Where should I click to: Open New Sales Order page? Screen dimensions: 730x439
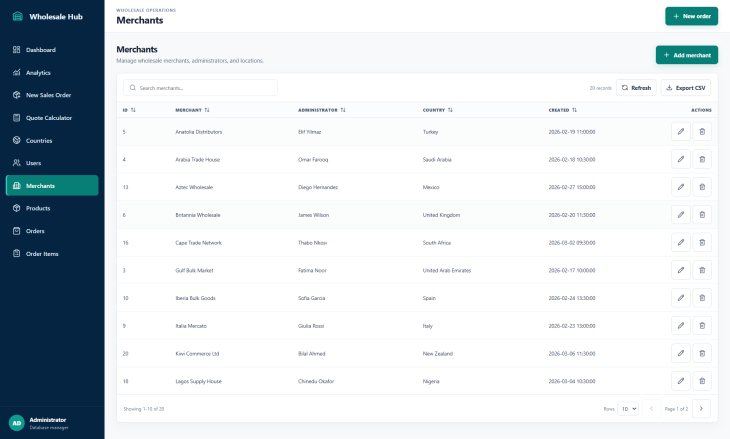point(52,95)
